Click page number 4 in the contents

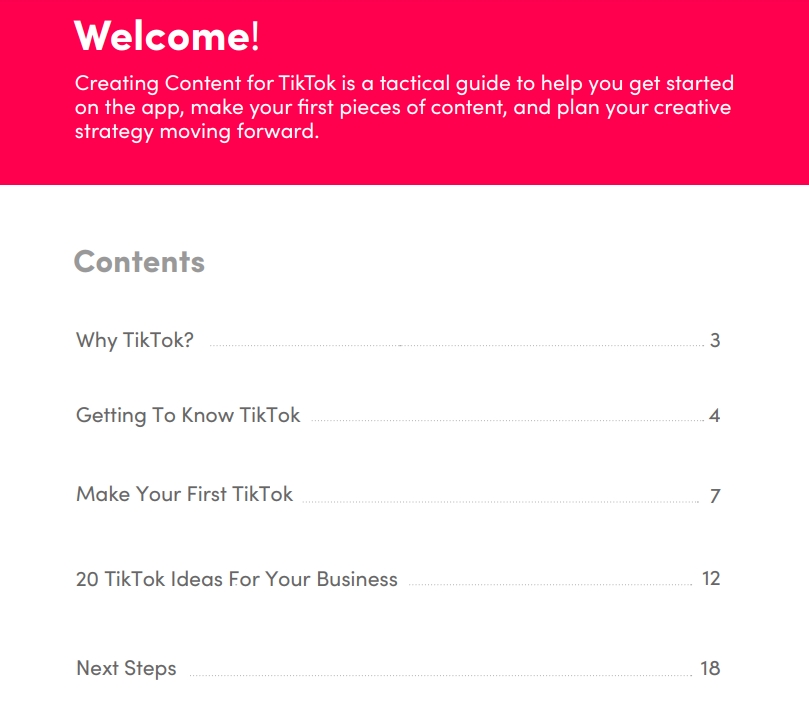click(715, 416)
